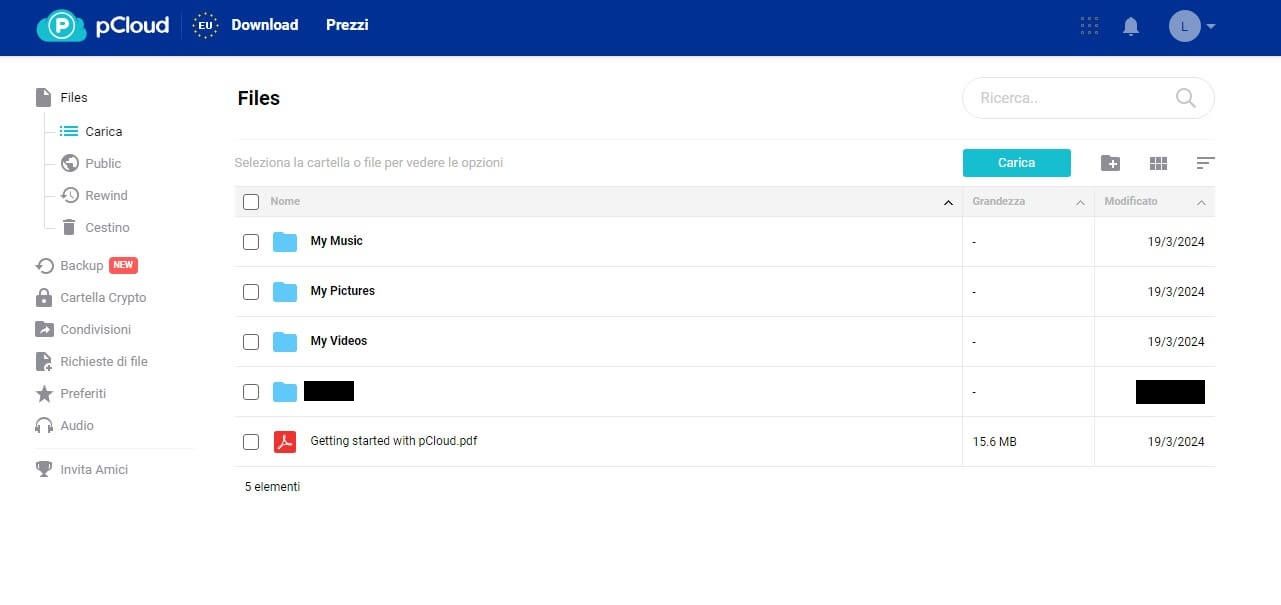Open the Download menu item
1281x605 pixels.
pyautogui.click(x=264, y=25)
